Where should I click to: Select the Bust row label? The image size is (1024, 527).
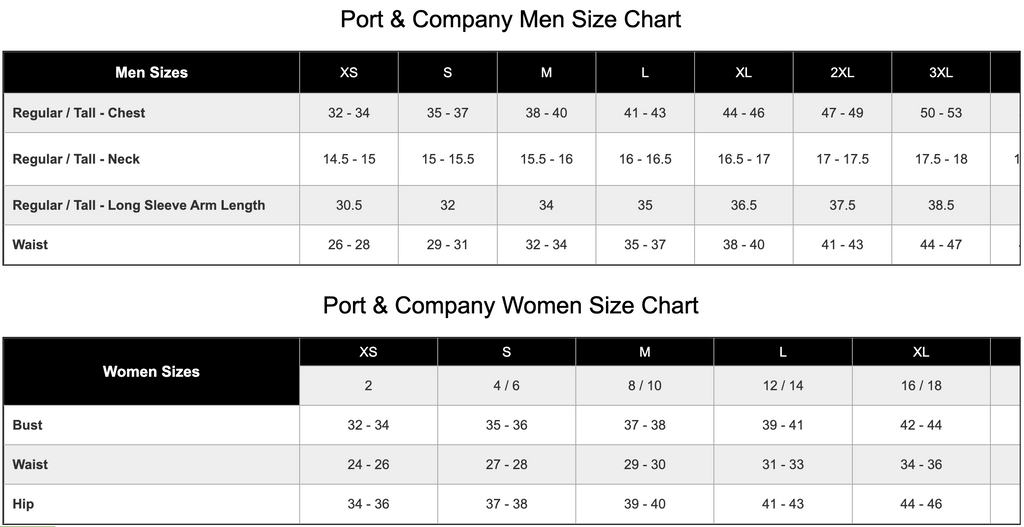click(x=28, y=425)
